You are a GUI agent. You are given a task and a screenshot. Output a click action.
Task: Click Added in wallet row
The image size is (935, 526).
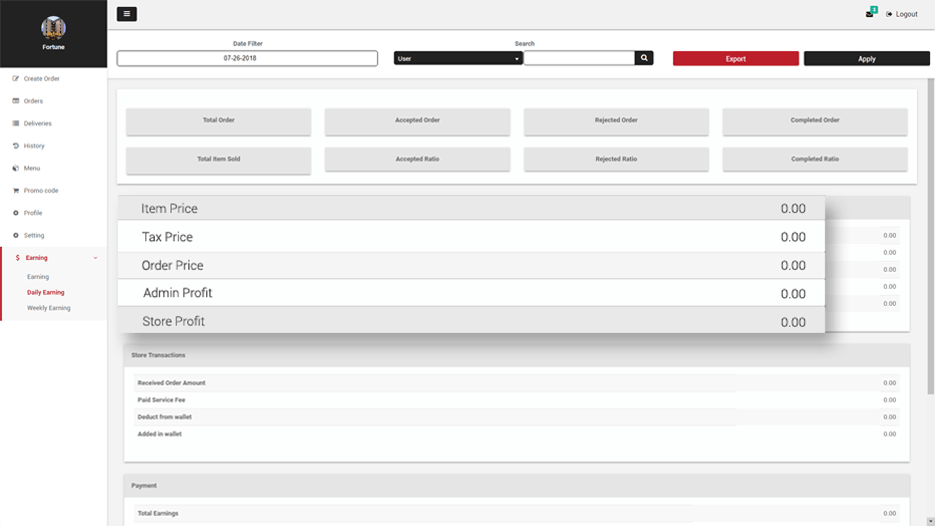click(x=516, y=434)
